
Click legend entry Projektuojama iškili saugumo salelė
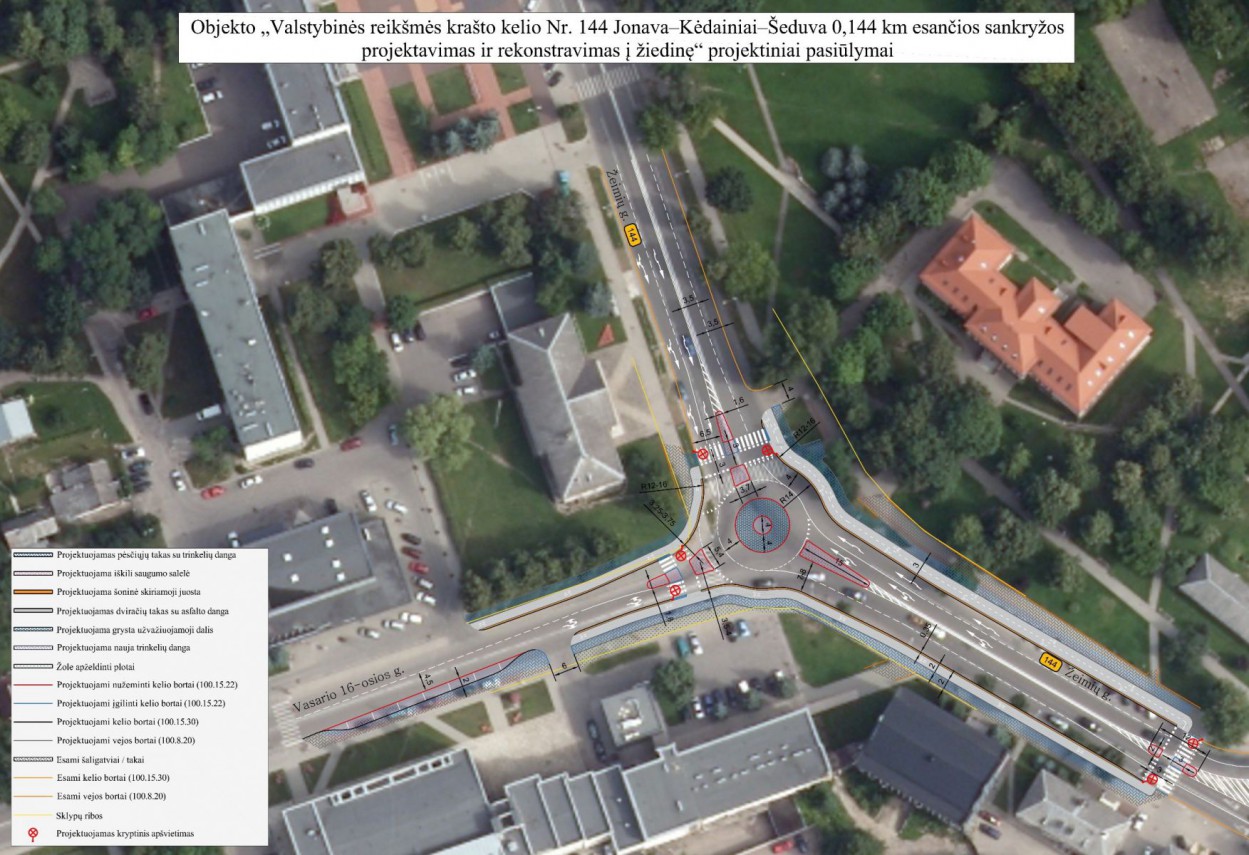pyautogui.click(x=121, y=573)
